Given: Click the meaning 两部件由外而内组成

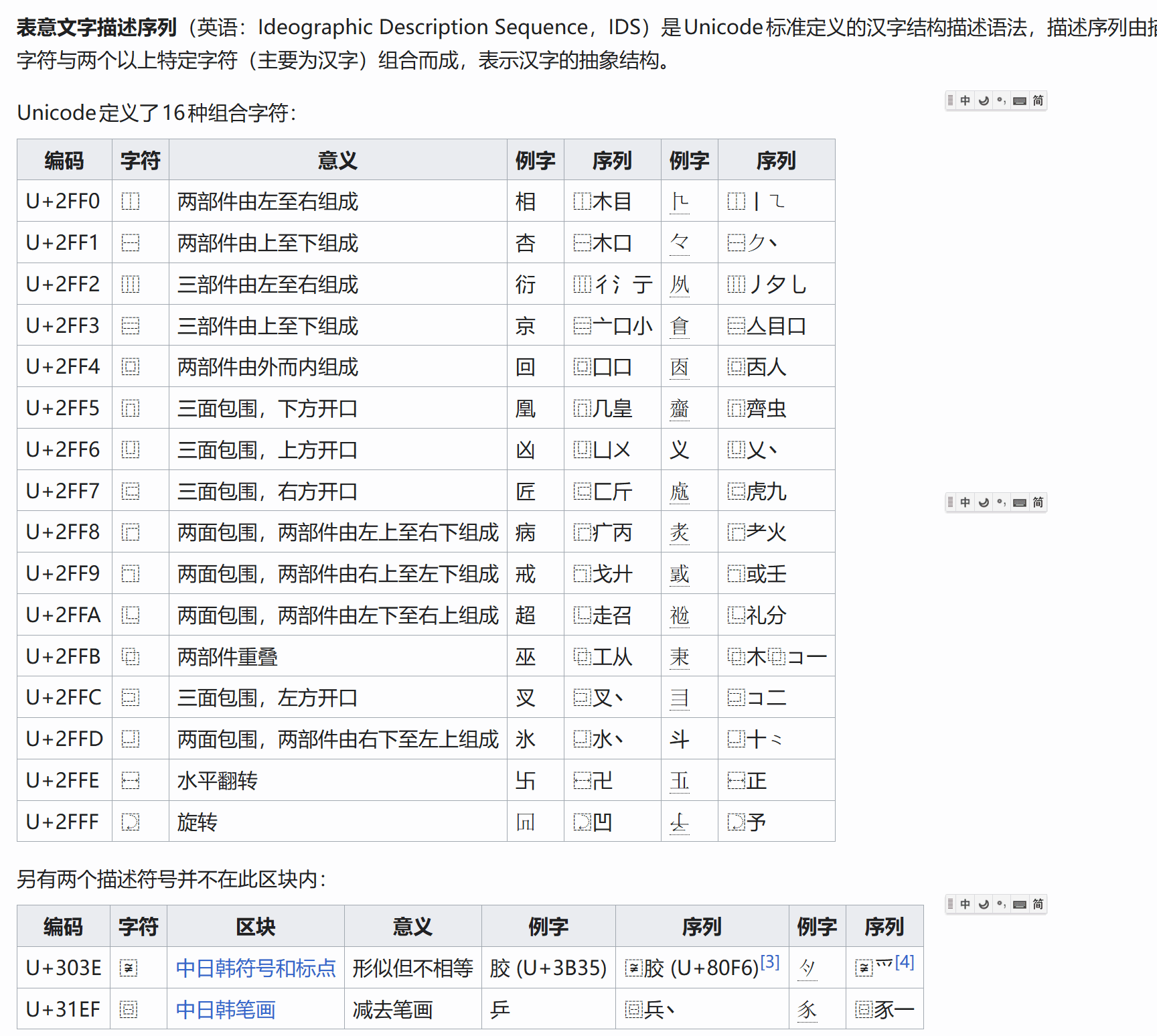Looking at the screenshot, I should (x=268, y=366).
